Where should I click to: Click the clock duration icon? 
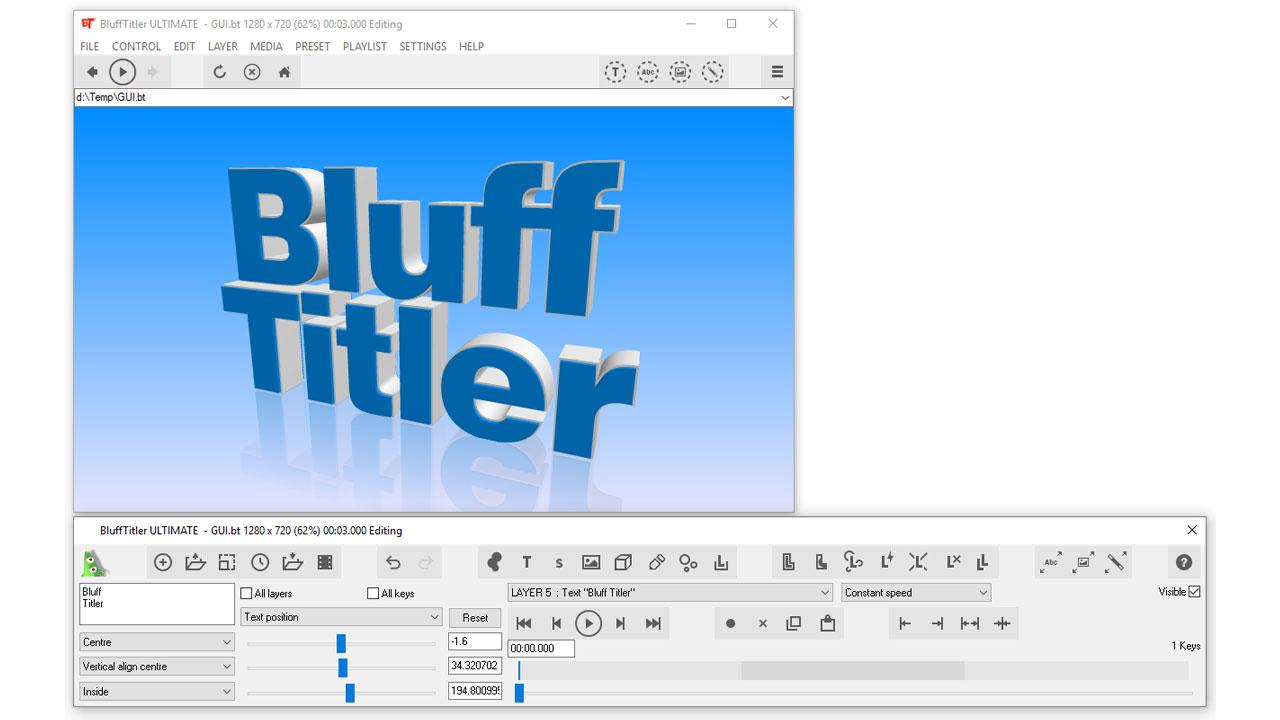260,562
